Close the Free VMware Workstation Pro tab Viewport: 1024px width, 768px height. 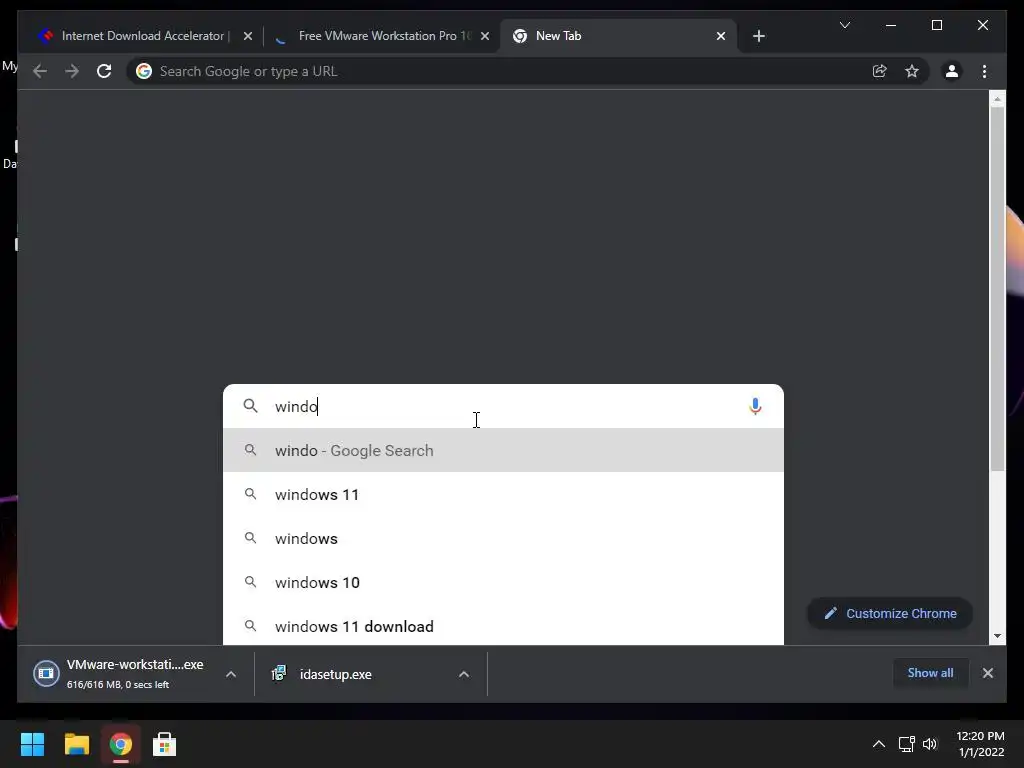(x=485, y=36)
